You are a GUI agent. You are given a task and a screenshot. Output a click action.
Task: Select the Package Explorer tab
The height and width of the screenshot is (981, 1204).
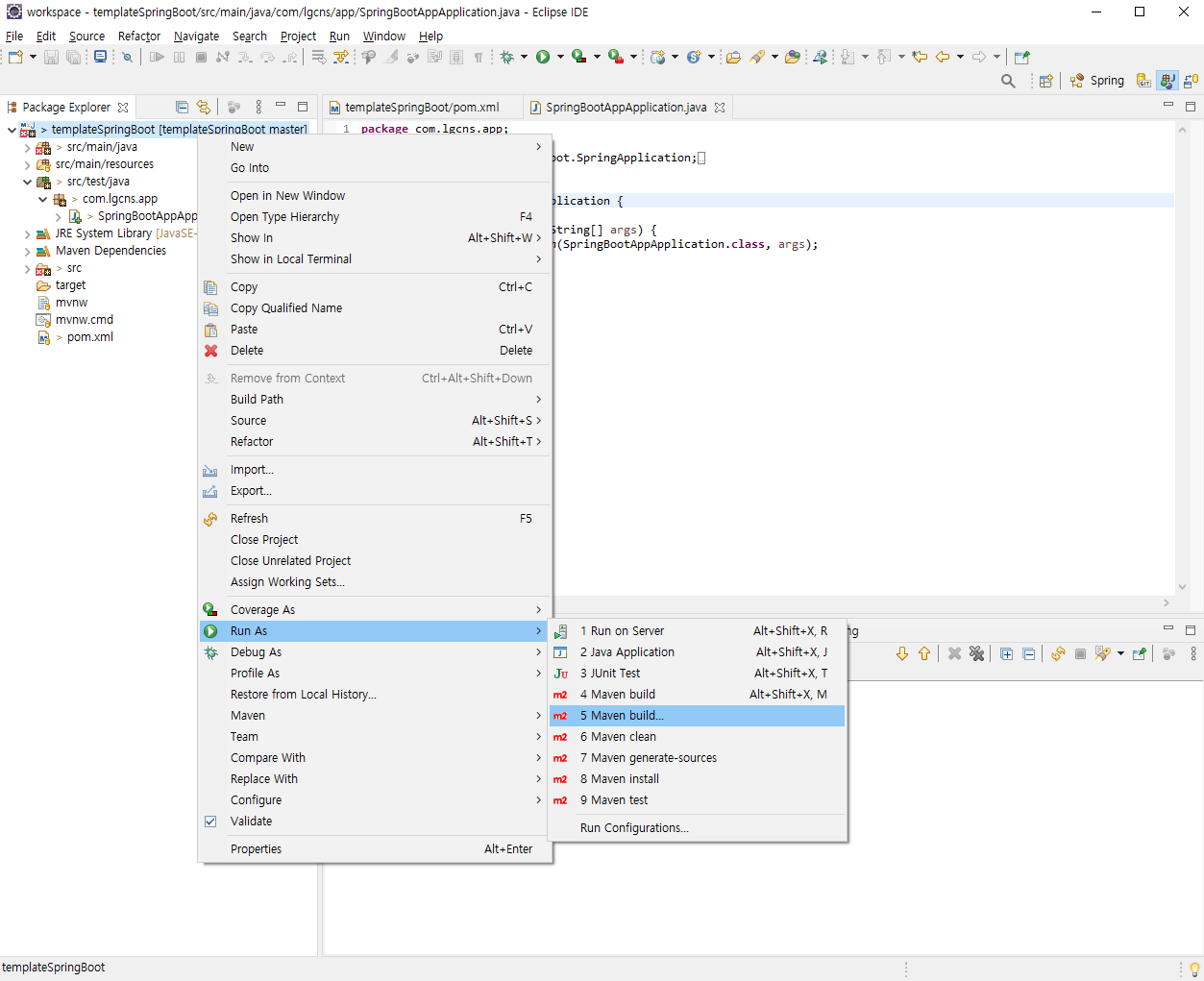tap(67, 108)
